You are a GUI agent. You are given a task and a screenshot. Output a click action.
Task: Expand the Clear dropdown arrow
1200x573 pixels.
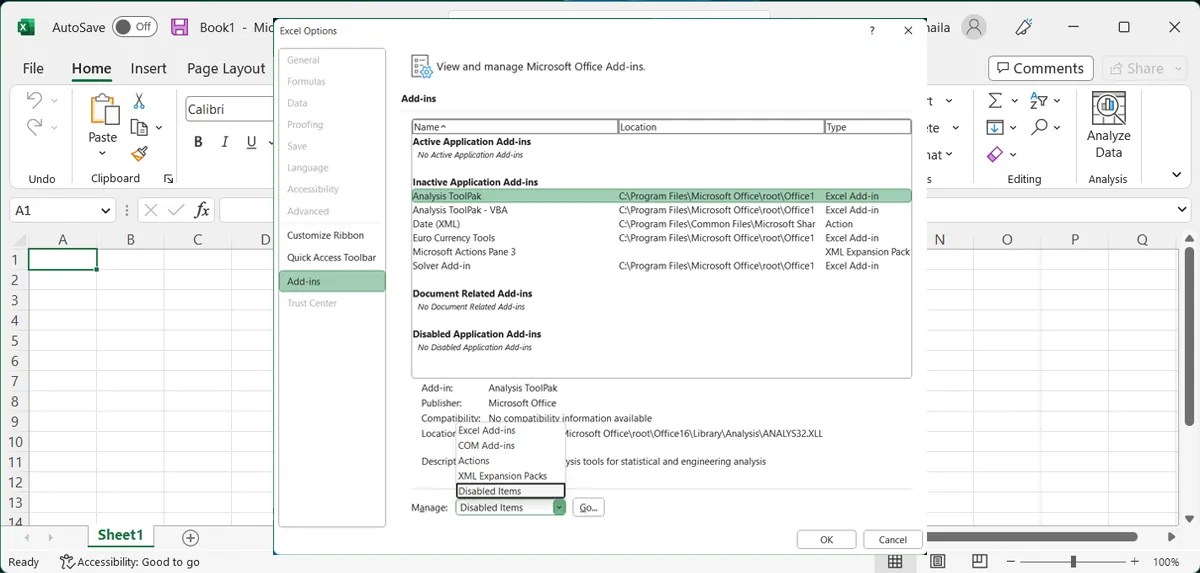tap(1013, 155)
